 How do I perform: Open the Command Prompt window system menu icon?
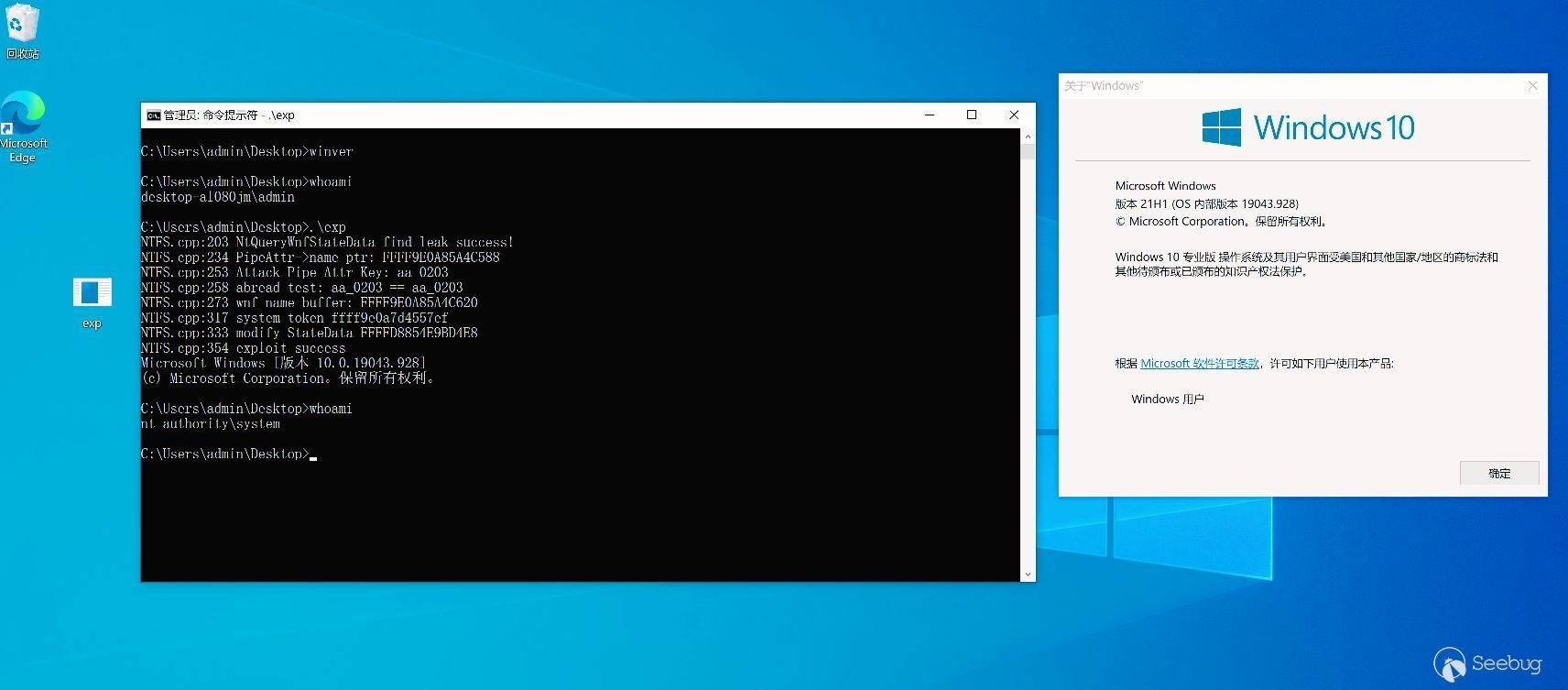point(153,115)
